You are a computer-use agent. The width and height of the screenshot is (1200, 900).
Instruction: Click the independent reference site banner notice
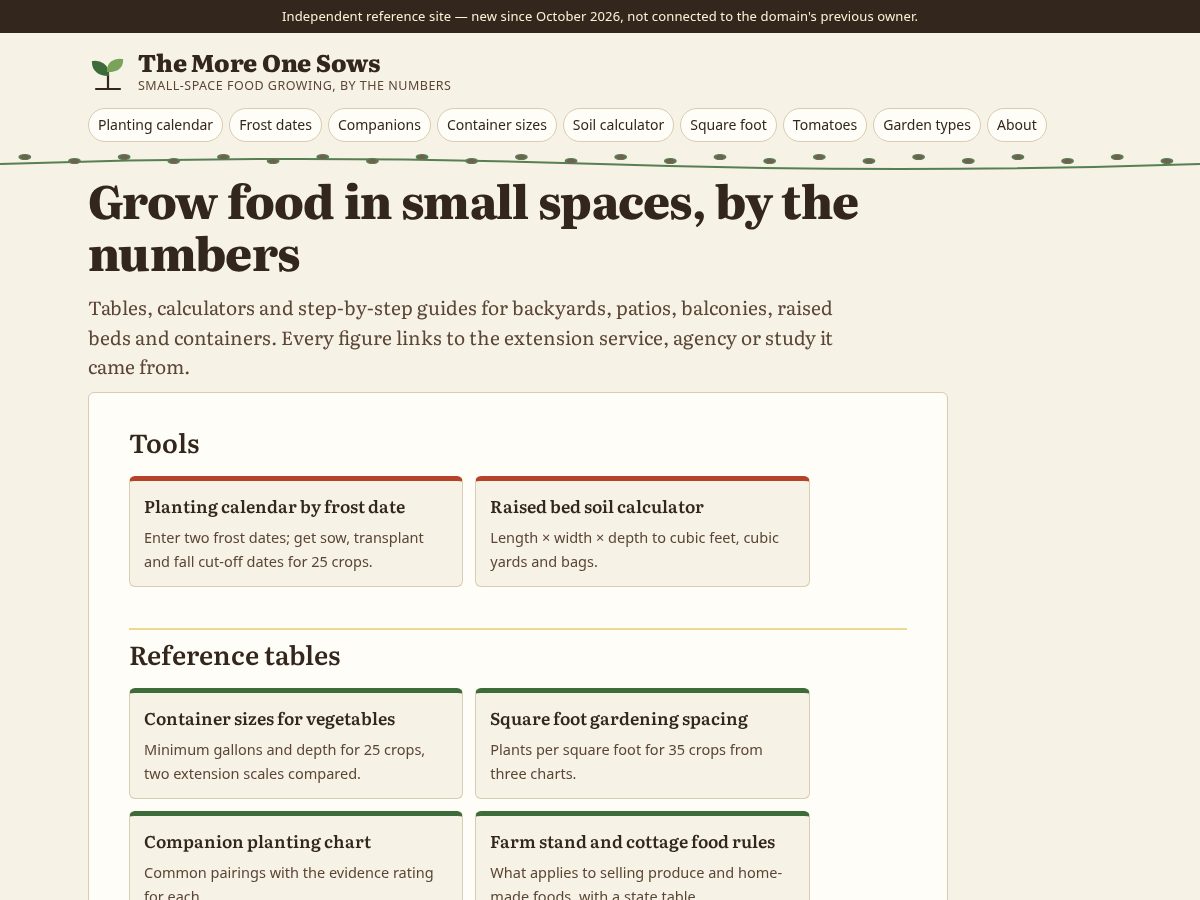tap(600, 16)
